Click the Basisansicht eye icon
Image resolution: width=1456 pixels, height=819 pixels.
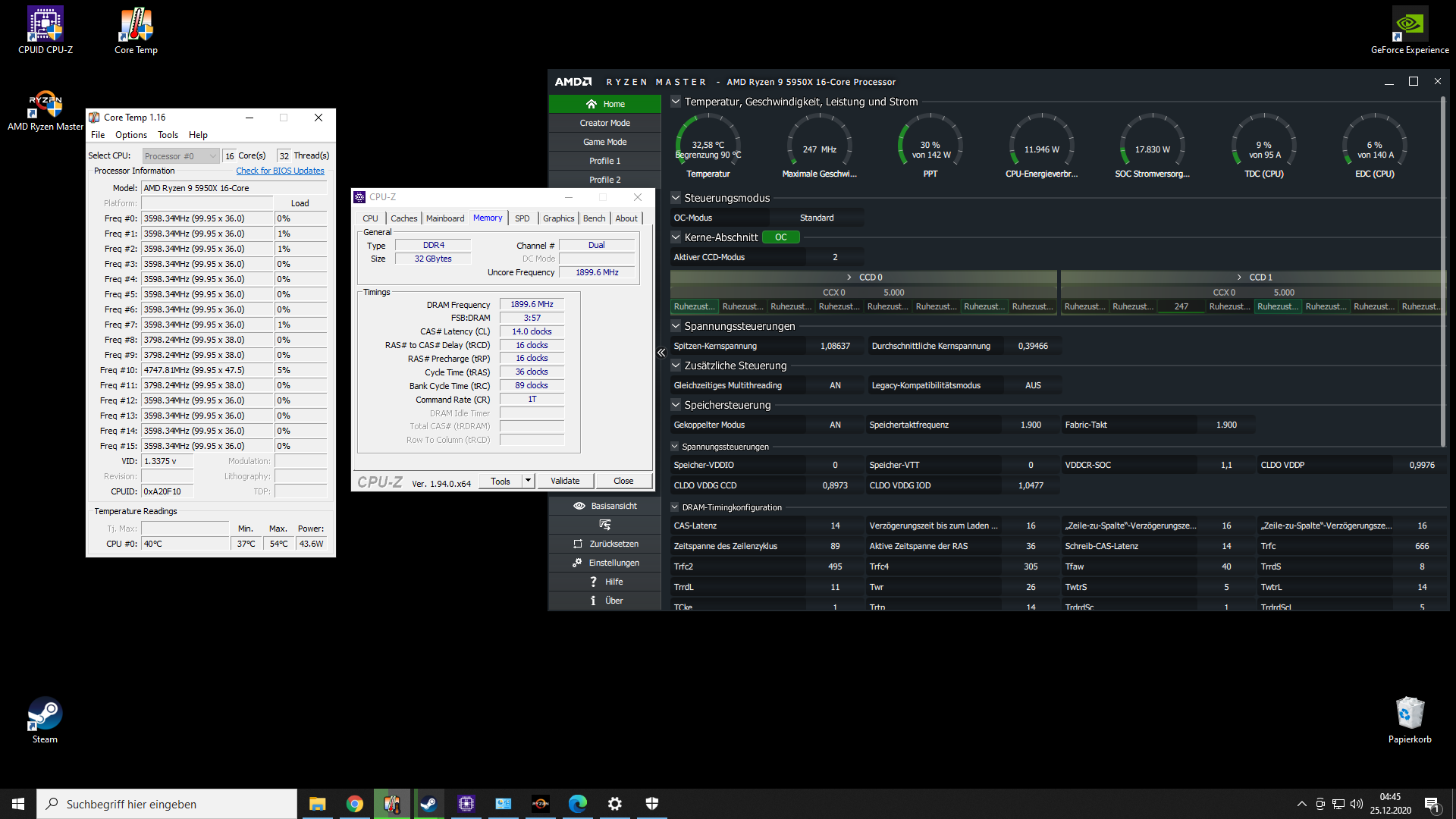coord(579,506)
